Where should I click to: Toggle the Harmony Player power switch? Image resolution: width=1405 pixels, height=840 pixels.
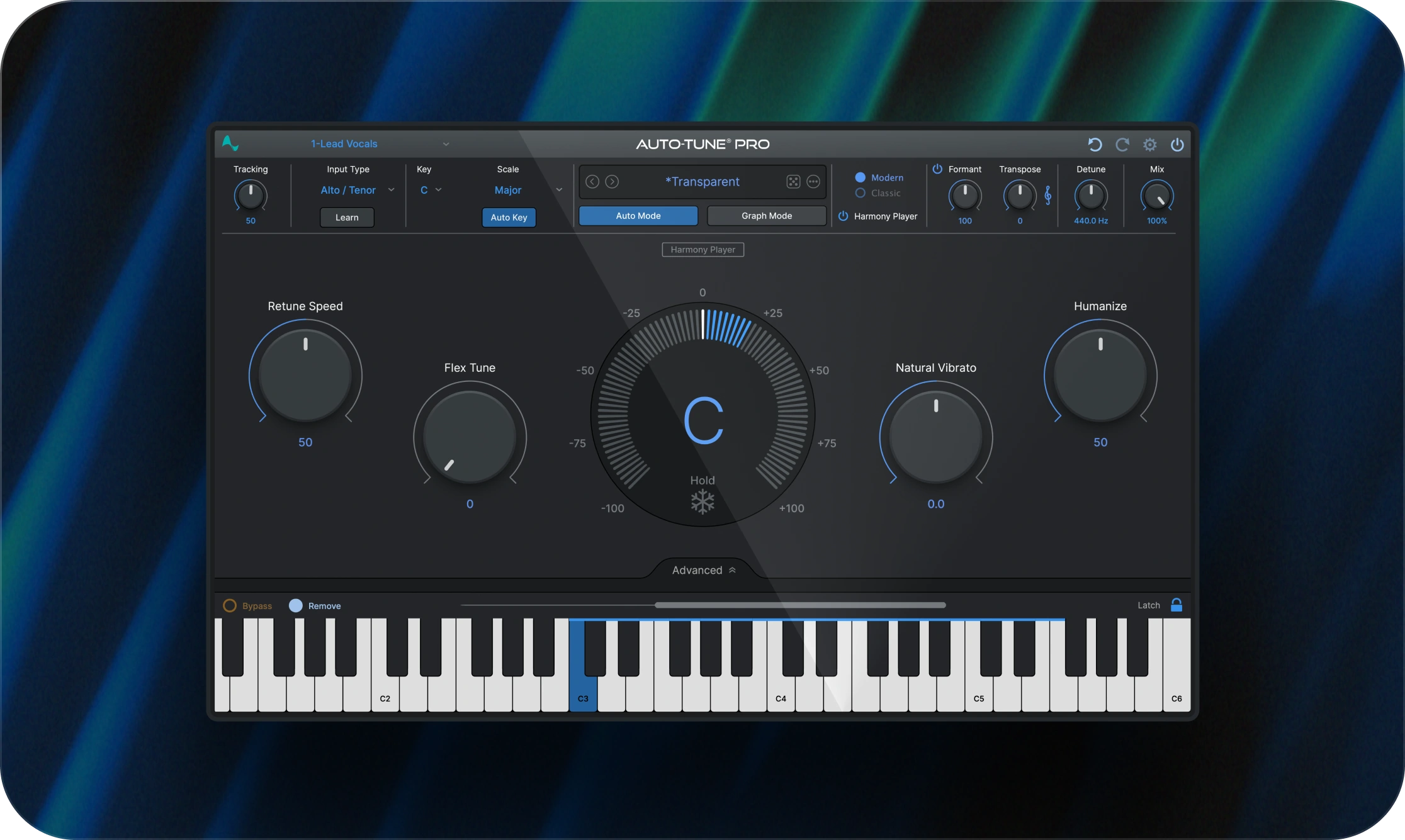click(843, 216)
